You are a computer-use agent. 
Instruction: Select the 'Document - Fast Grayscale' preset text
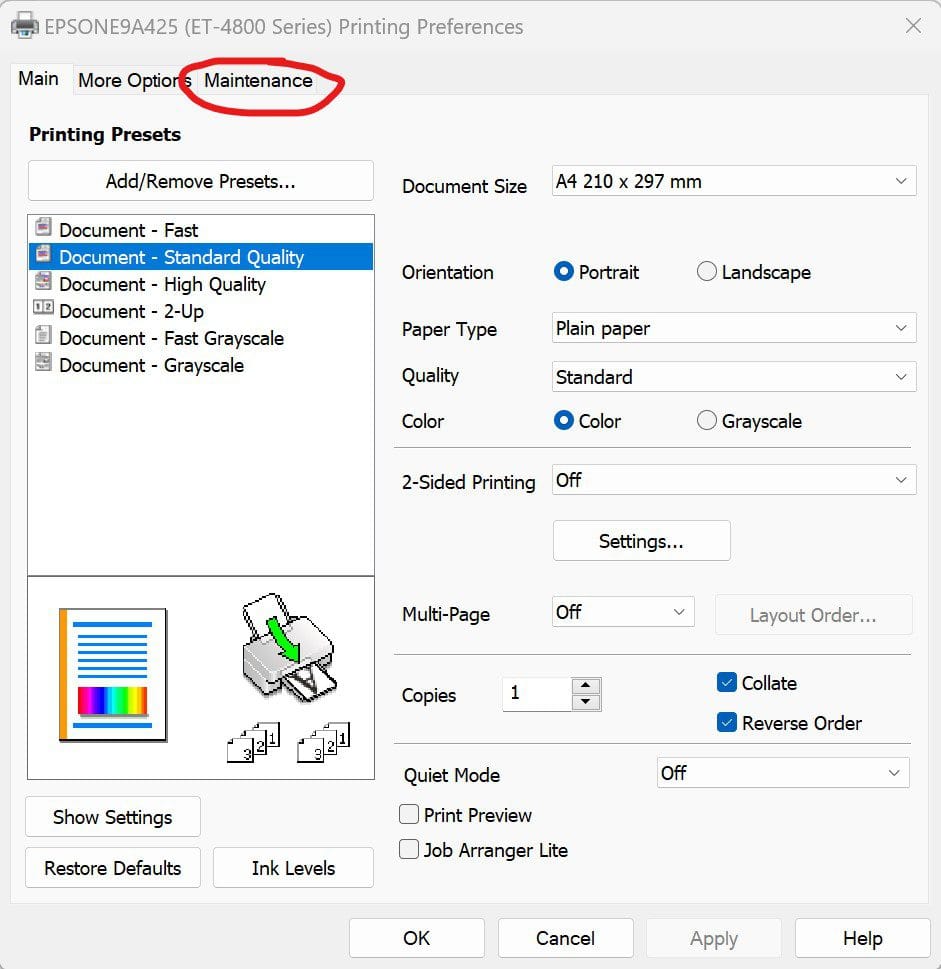coord(172,338)
